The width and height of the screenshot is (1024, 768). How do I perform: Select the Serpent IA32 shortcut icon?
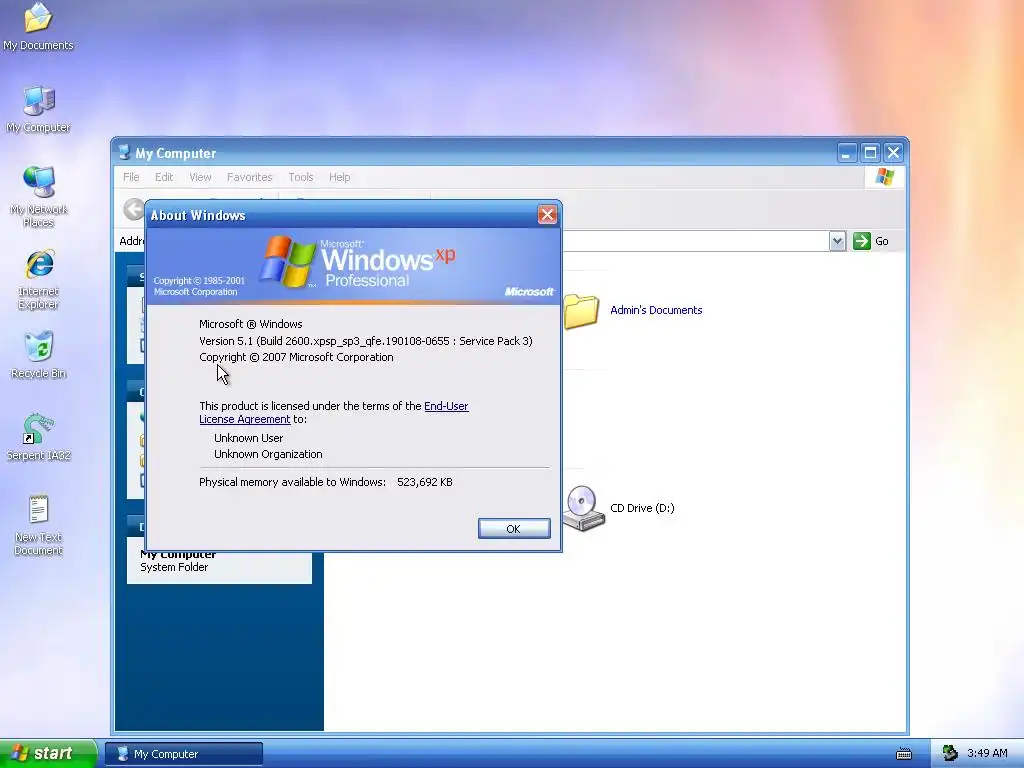click(x=38, y=437)
